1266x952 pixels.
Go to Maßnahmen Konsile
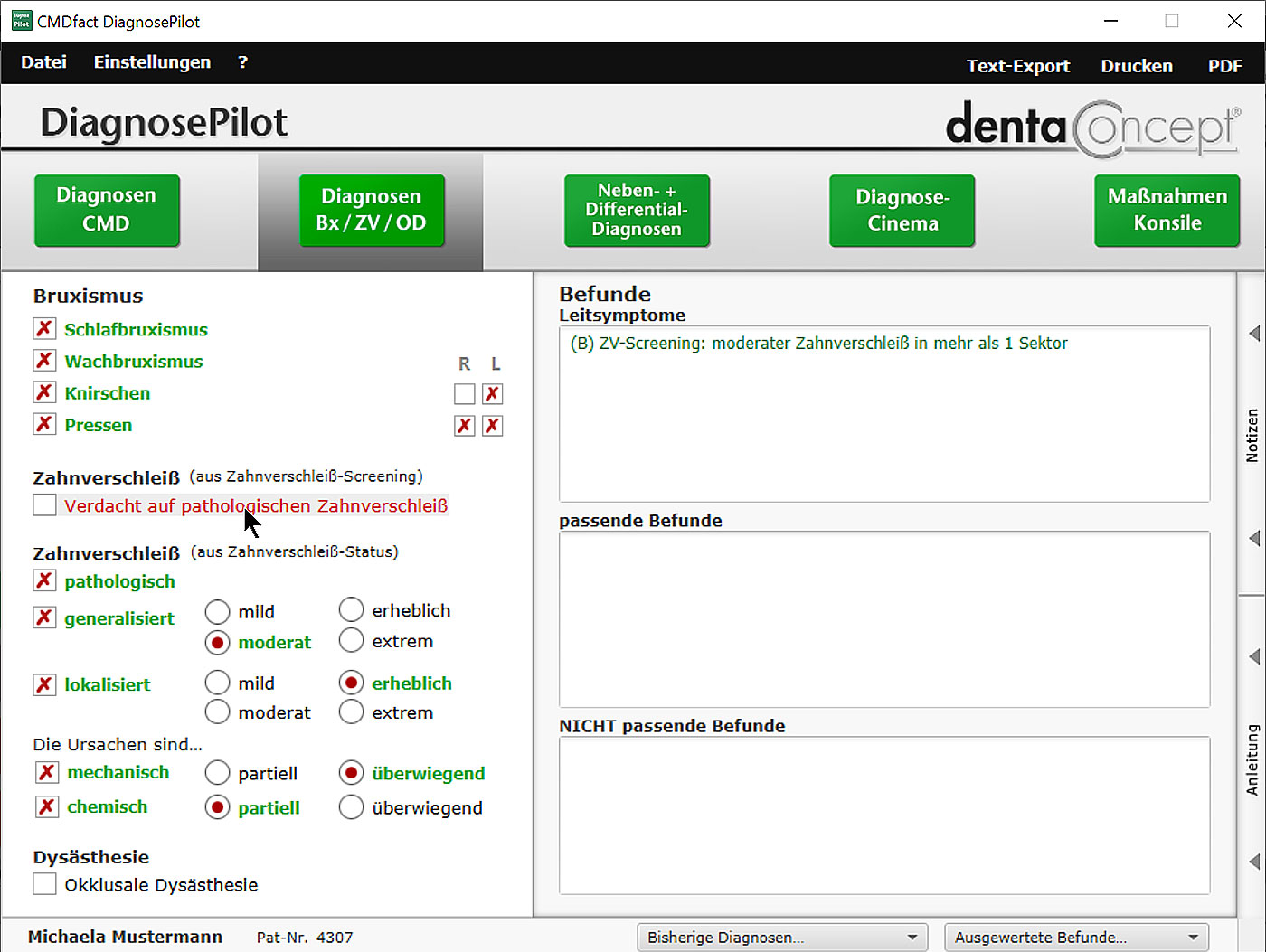1167,210
